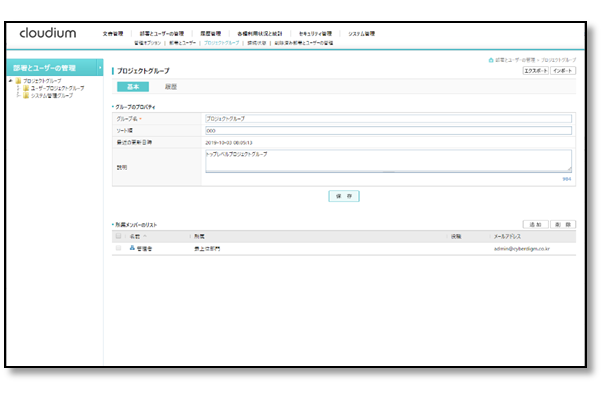The image size is (604, 402).
Task: Click the home icon in the breadcrumb
Action: (491, 61)
